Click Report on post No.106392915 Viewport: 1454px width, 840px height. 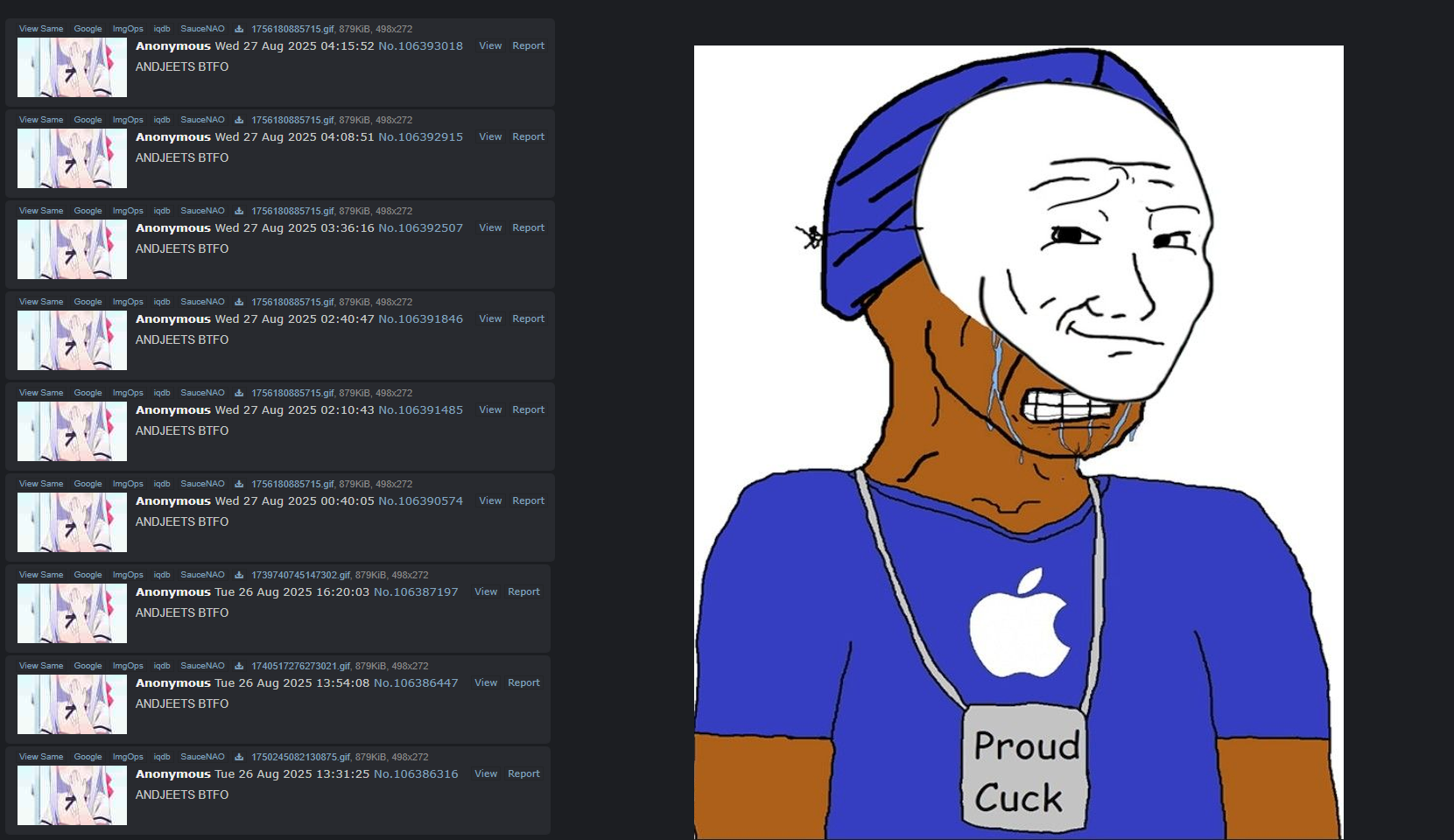(x=528, y=136)
